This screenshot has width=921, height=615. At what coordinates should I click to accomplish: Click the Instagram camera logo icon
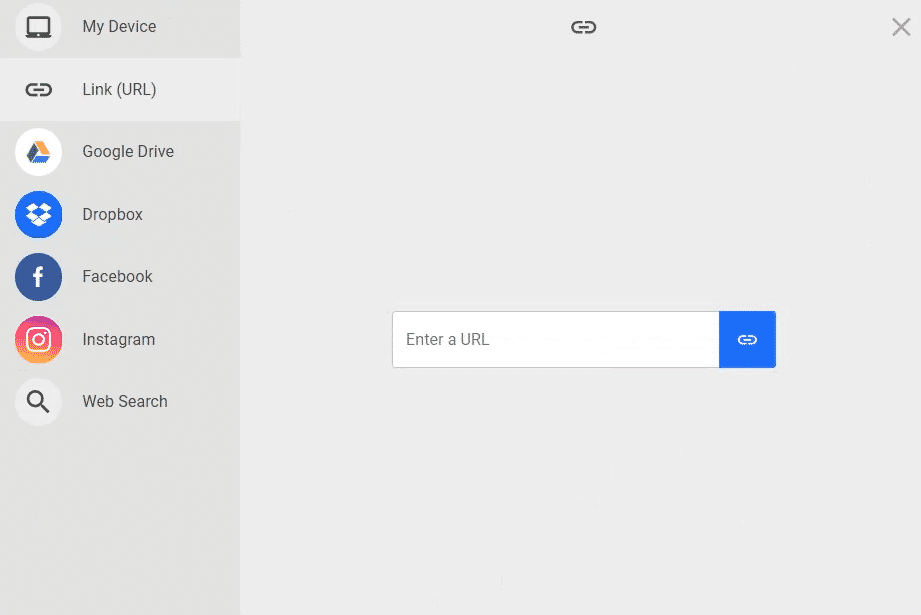(x=38, y=340)
